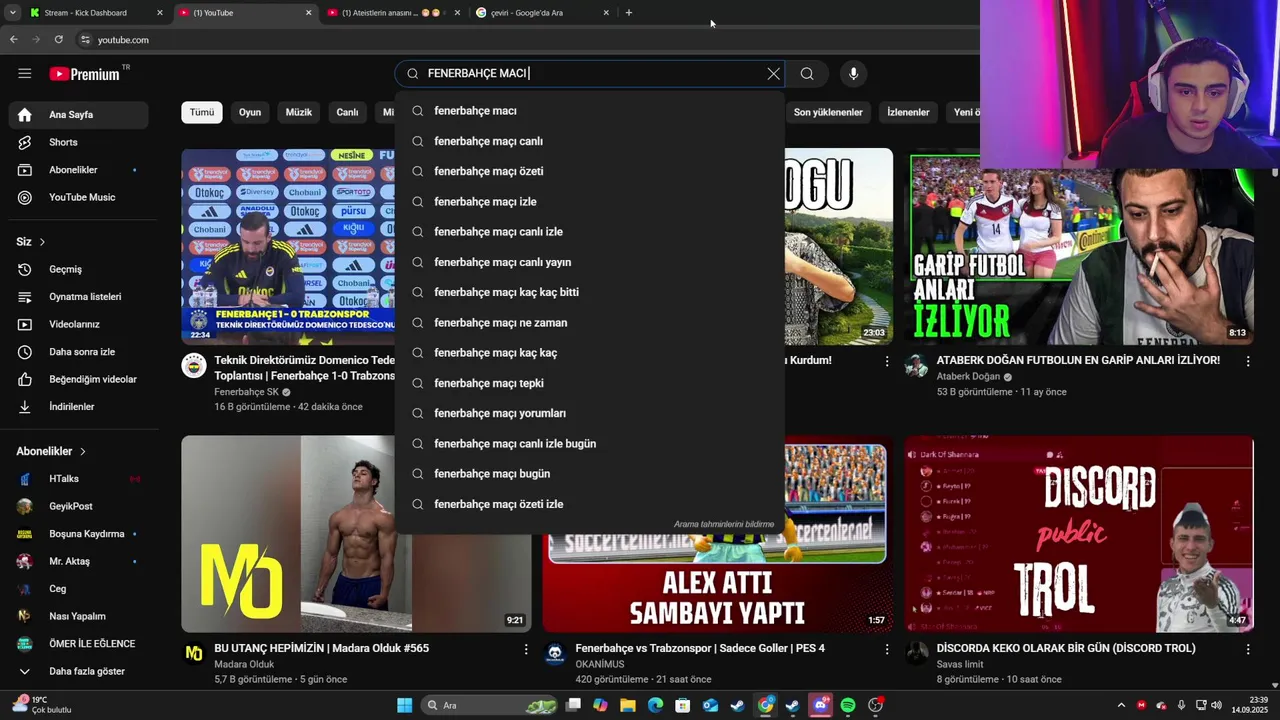
Task: Select suggestion "fenerbahçe maçı kaç kaç bitti"
Action: pos(590,292)
